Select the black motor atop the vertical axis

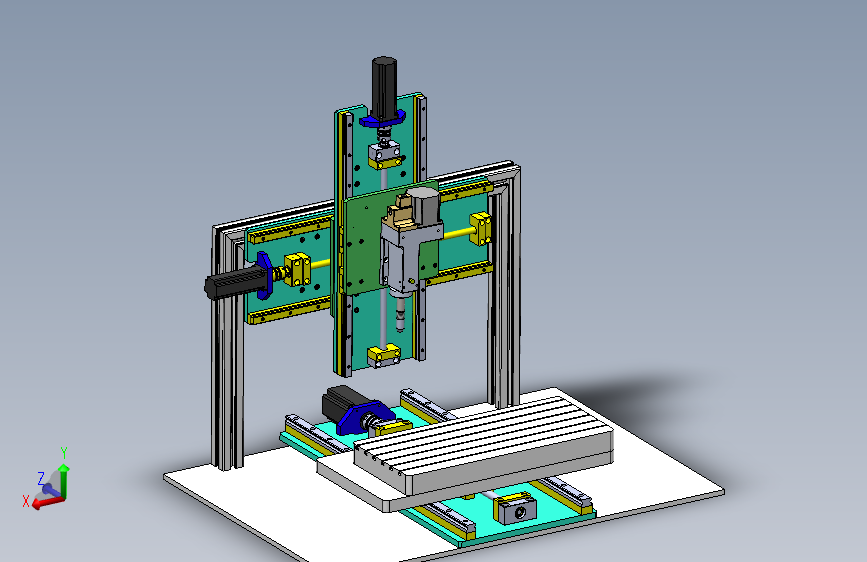384,86
